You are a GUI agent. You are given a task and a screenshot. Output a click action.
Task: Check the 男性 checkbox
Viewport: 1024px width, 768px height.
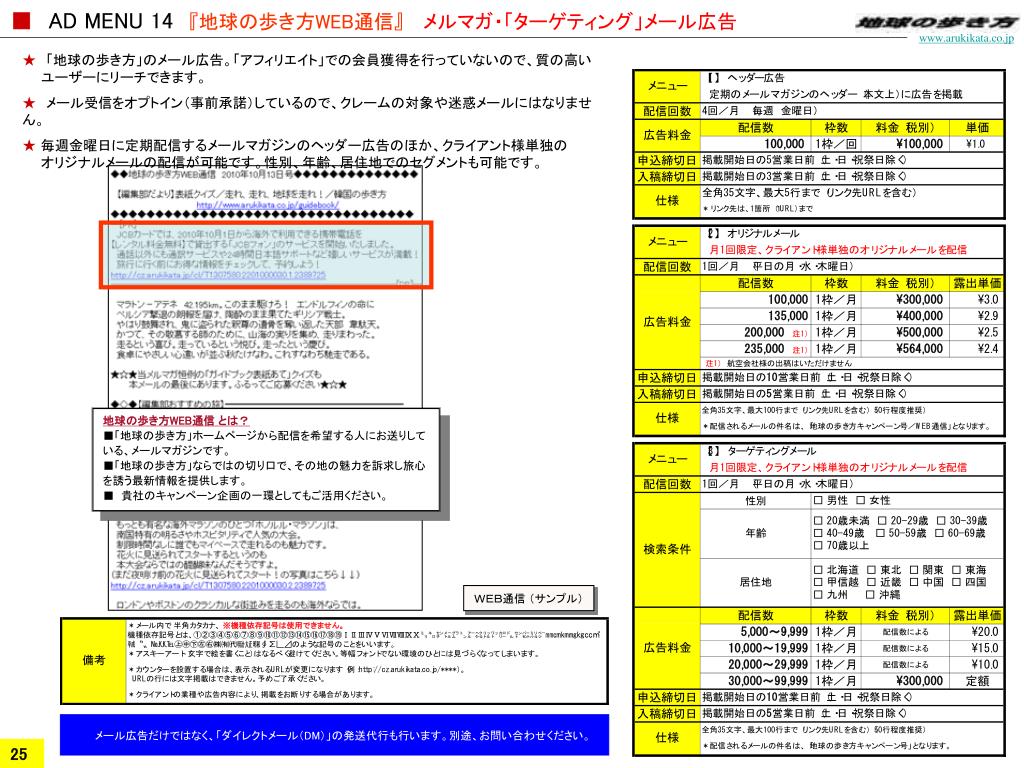click(x=818, y=500)
